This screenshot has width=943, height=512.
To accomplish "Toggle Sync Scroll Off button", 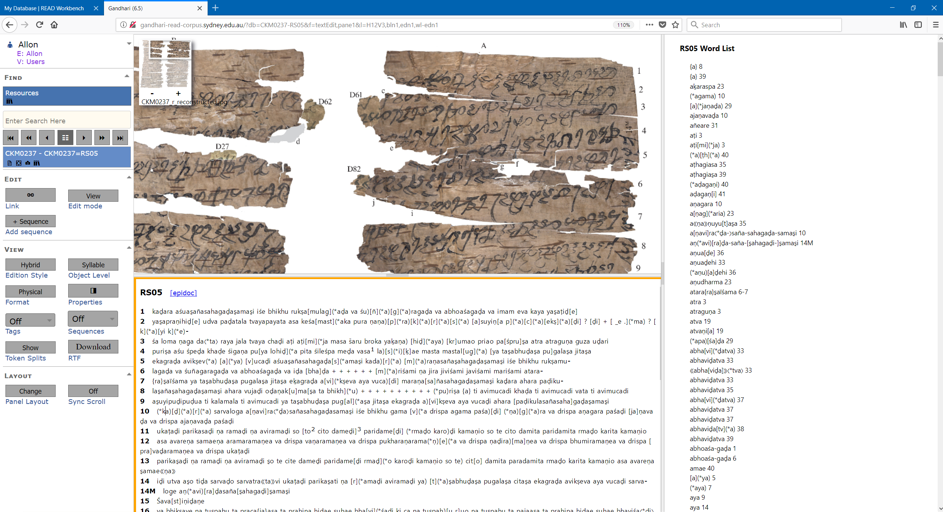I will pos(92,391).
